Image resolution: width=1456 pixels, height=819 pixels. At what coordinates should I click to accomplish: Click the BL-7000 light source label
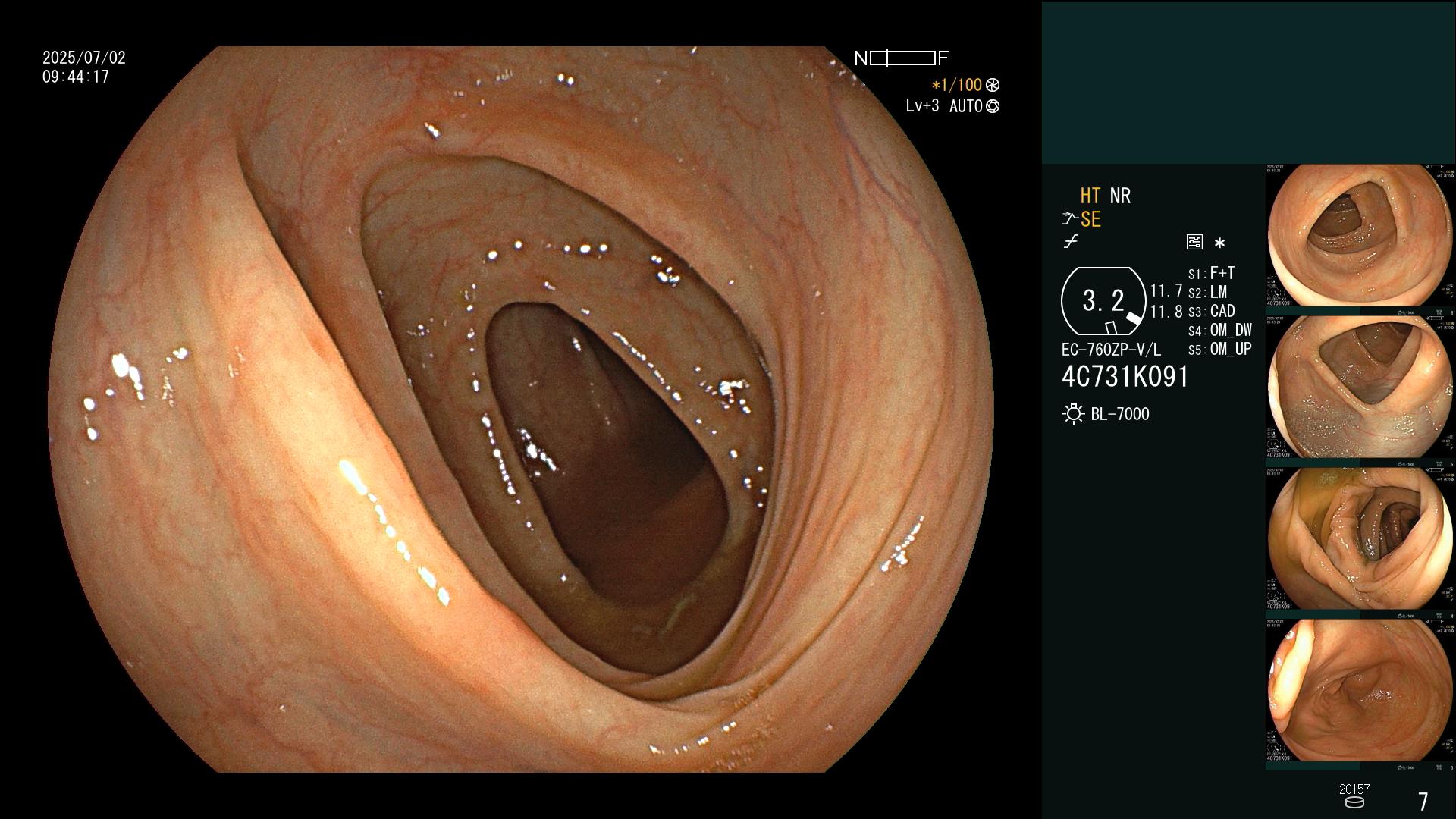click(x=1120, y=414)
